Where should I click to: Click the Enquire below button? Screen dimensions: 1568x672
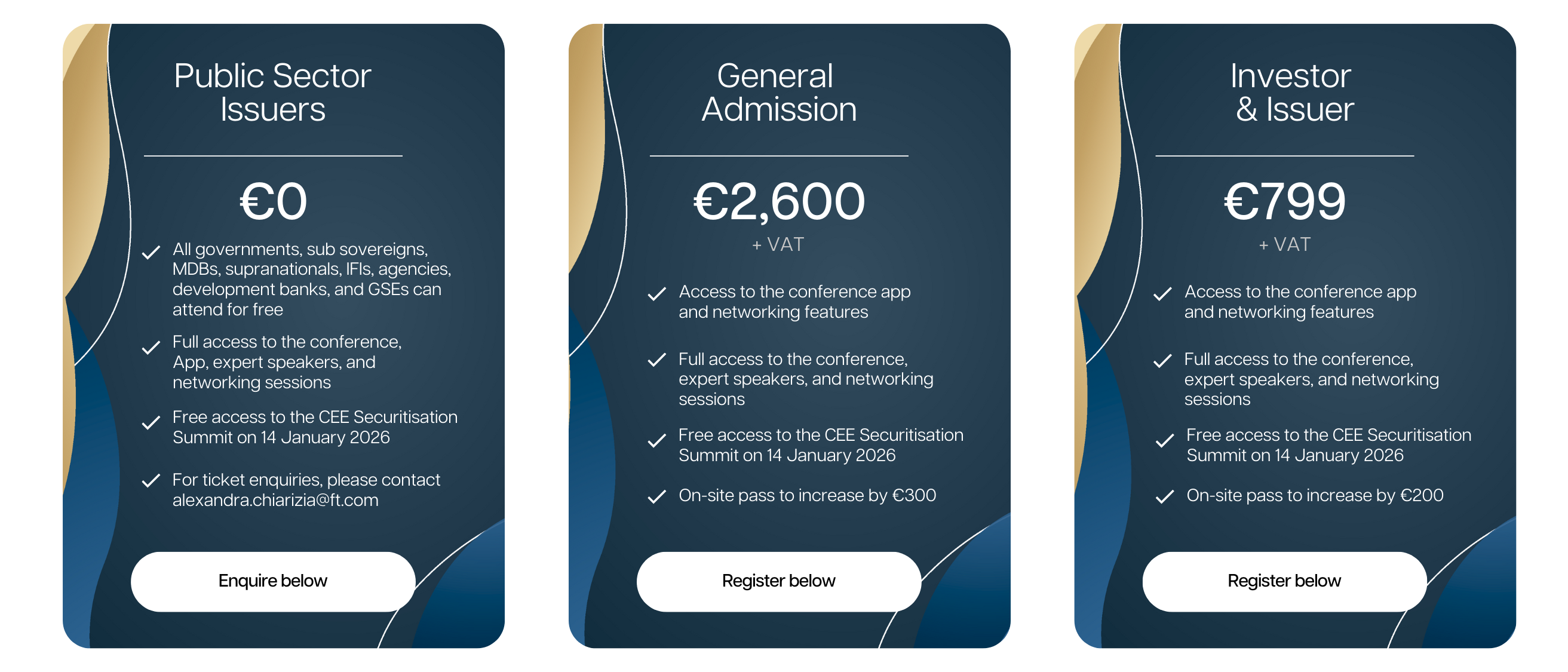tap(273, 581)
